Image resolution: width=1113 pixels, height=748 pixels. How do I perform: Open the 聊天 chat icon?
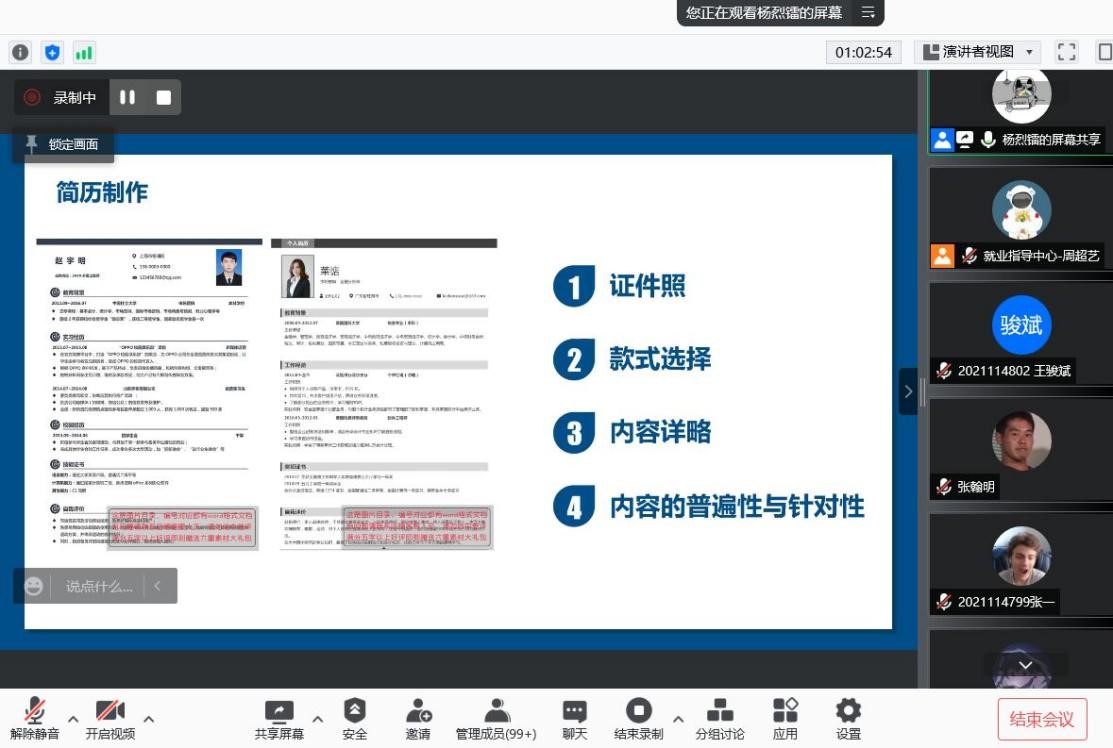tap(574, 712)
